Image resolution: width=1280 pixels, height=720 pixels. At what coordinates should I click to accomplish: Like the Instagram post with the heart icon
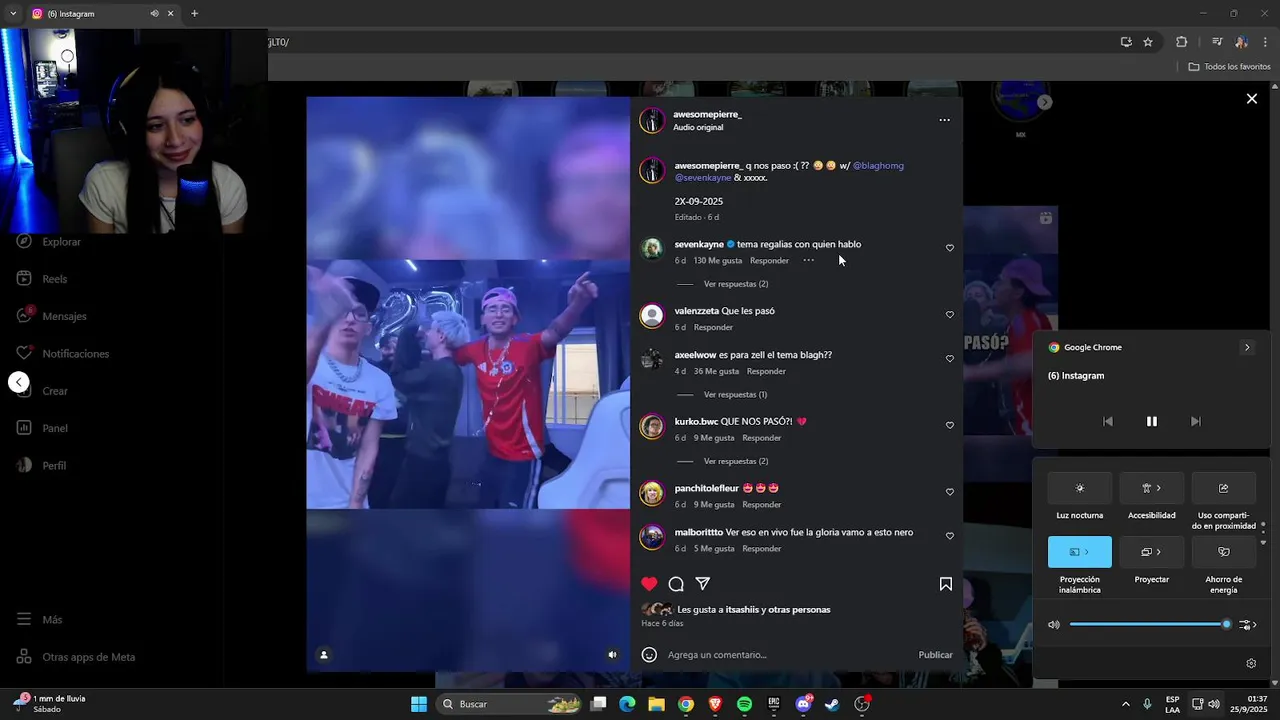point(649,584)
